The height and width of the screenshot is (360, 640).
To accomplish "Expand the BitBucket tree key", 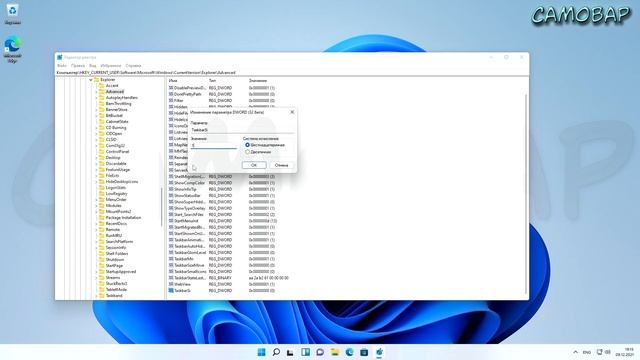I will point(96,116).
